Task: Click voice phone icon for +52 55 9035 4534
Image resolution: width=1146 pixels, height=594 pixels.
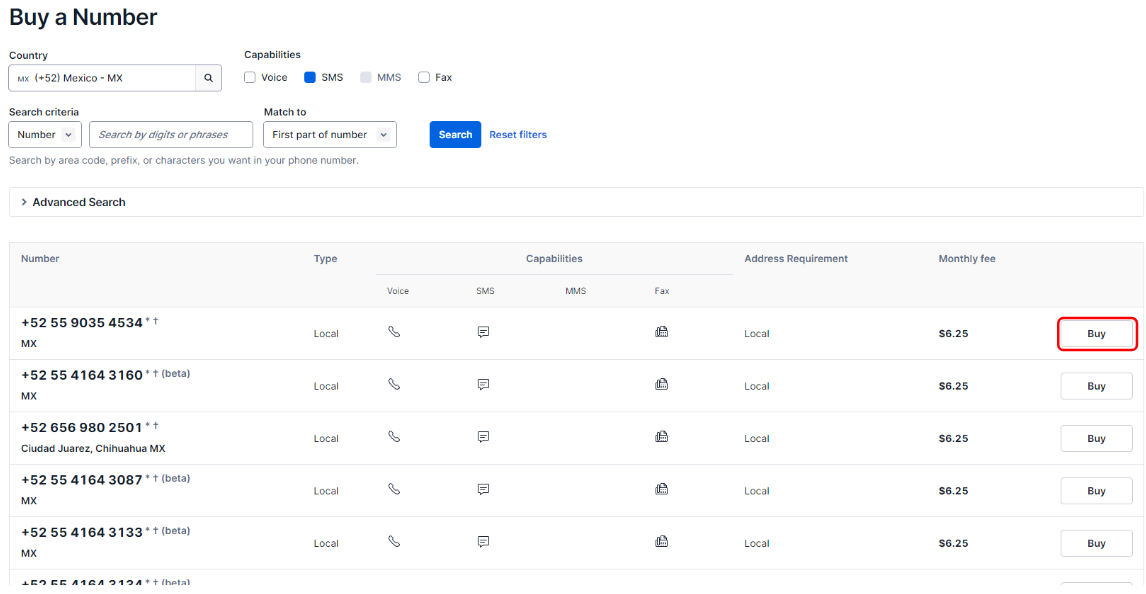Action: [394, 332]
